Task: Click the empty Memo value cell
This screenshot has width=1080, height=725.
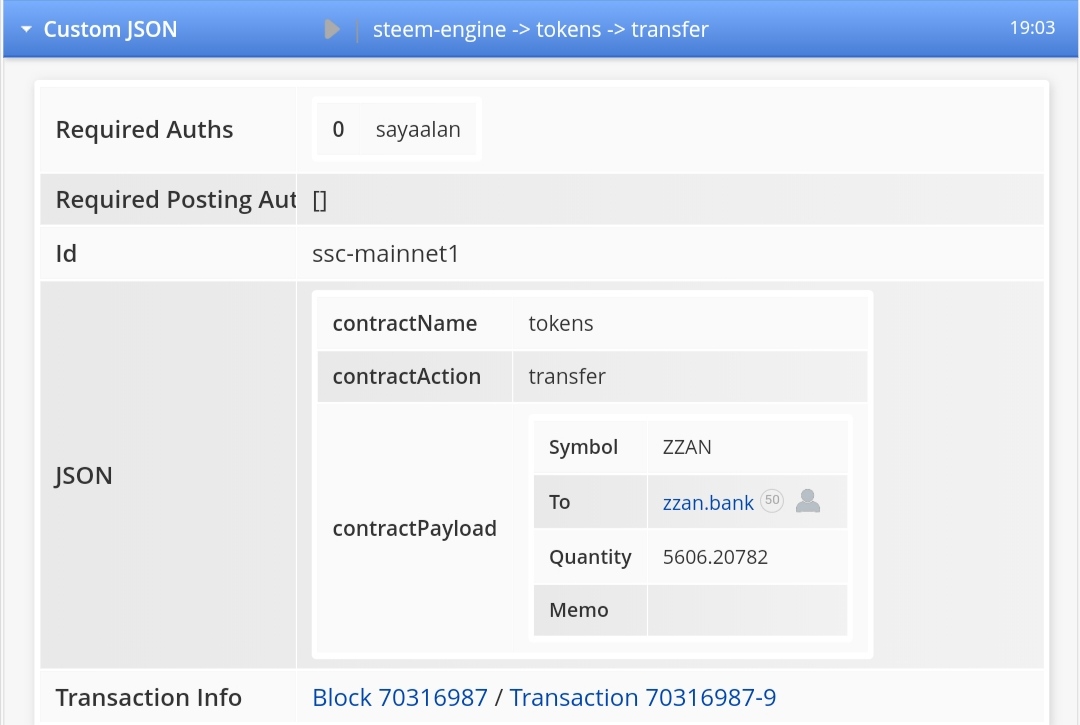Action: tap(747, 610)
